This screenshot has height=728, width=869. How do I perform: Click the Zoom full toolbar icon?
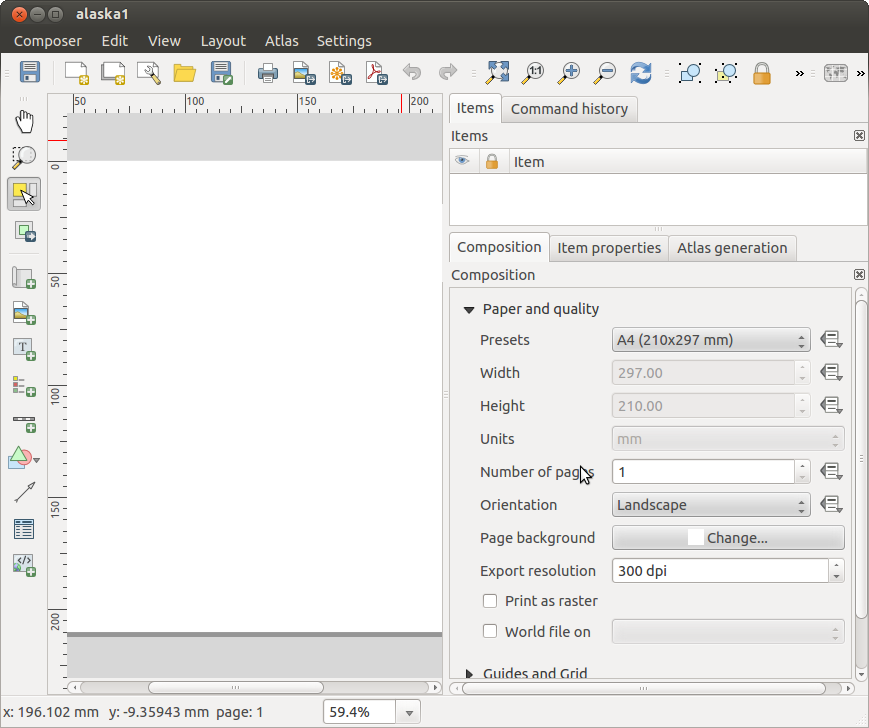[x=497, y=73]
